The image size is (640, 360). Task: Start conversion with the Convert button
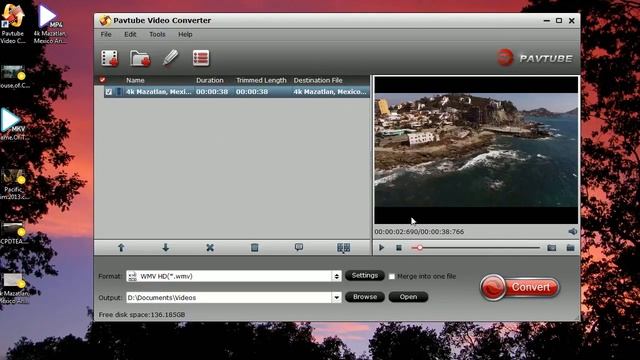[520, 287]
